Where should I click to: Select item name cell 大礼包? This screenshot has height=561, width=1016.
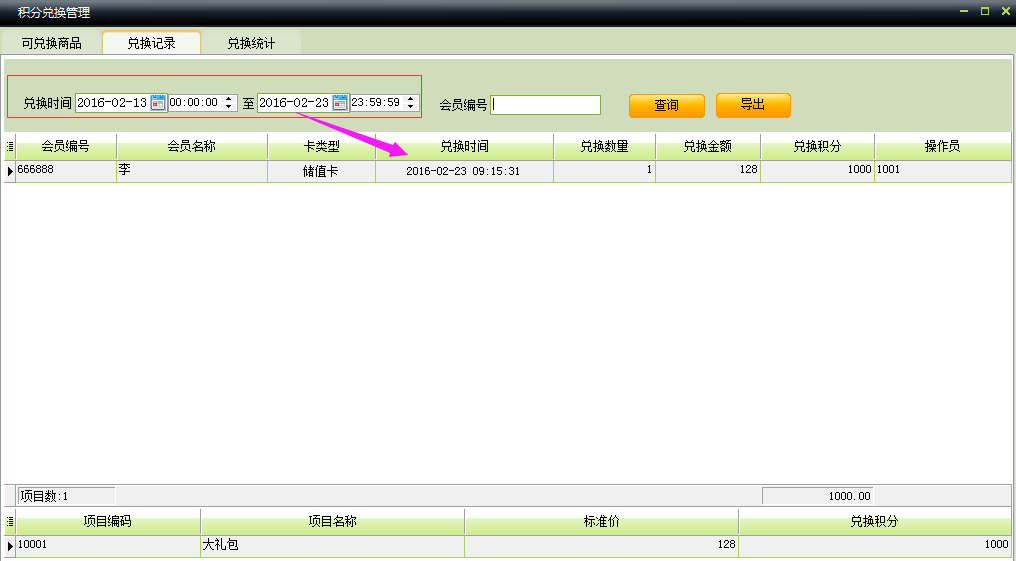[332, 546]
